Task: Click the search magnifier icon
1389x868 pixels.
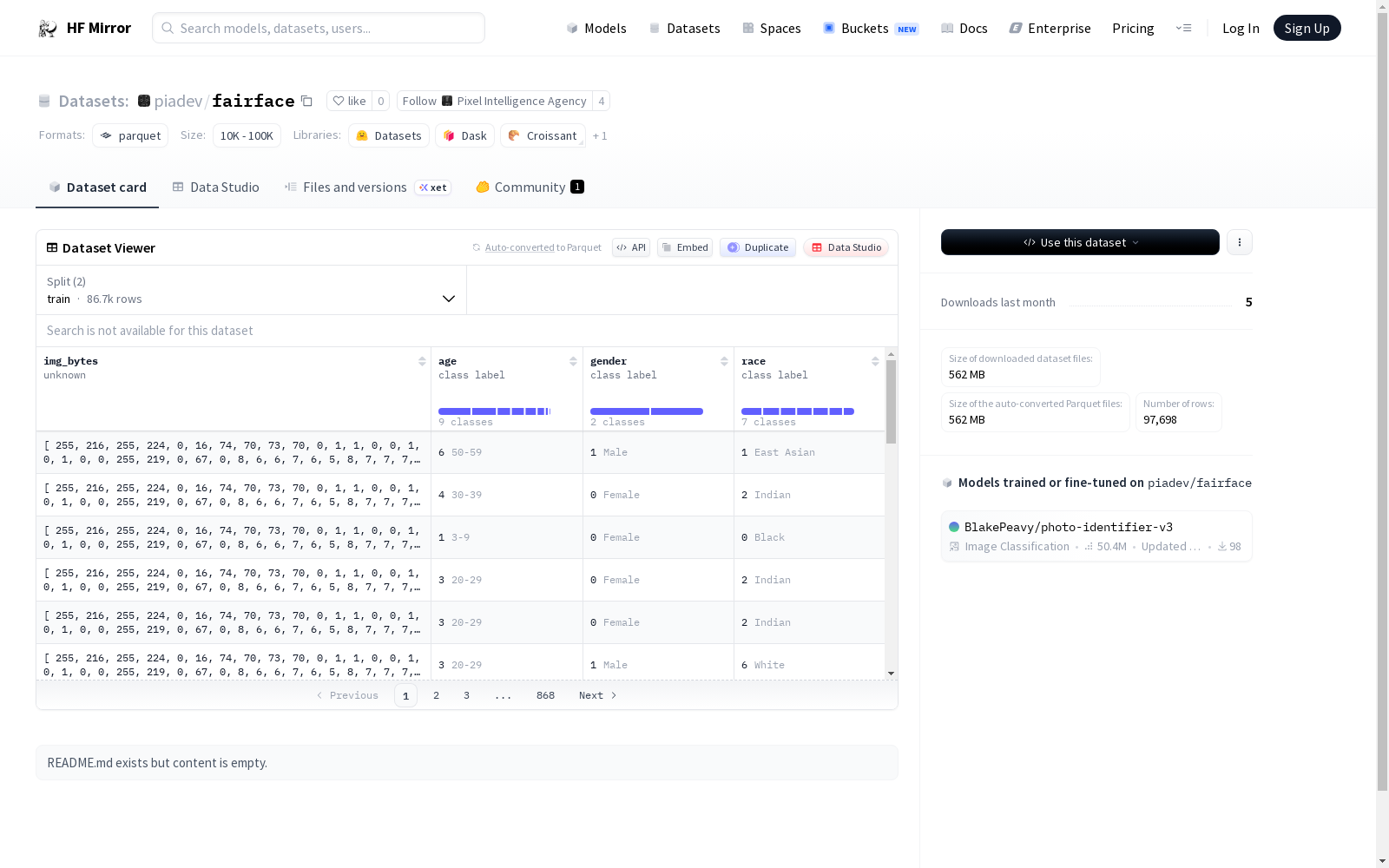Action: (168, 28)
